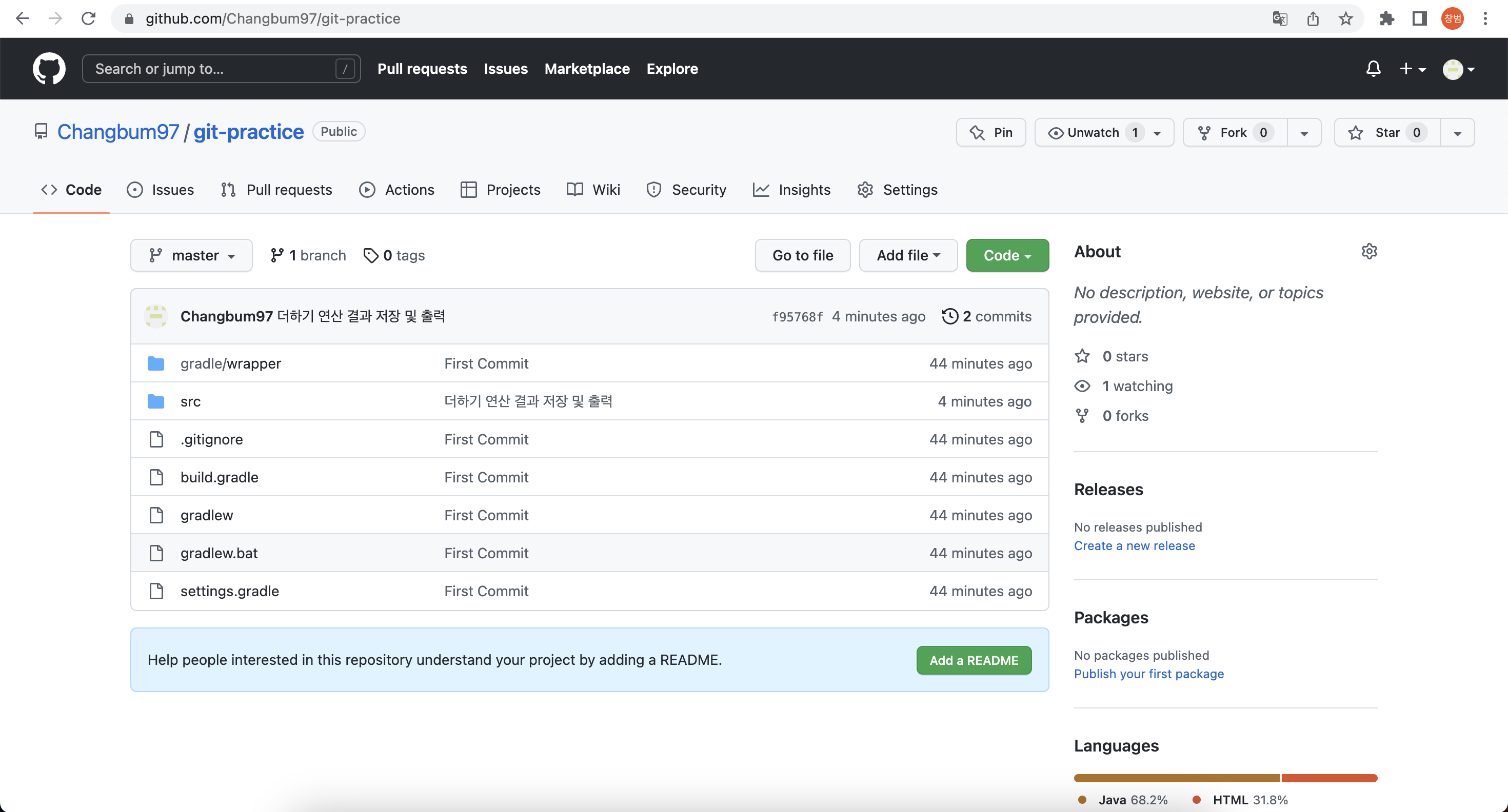Click the Add a README button
The width and height of the screenshot is (1508, 812).
pyautogui.click(x=974, y=660)
